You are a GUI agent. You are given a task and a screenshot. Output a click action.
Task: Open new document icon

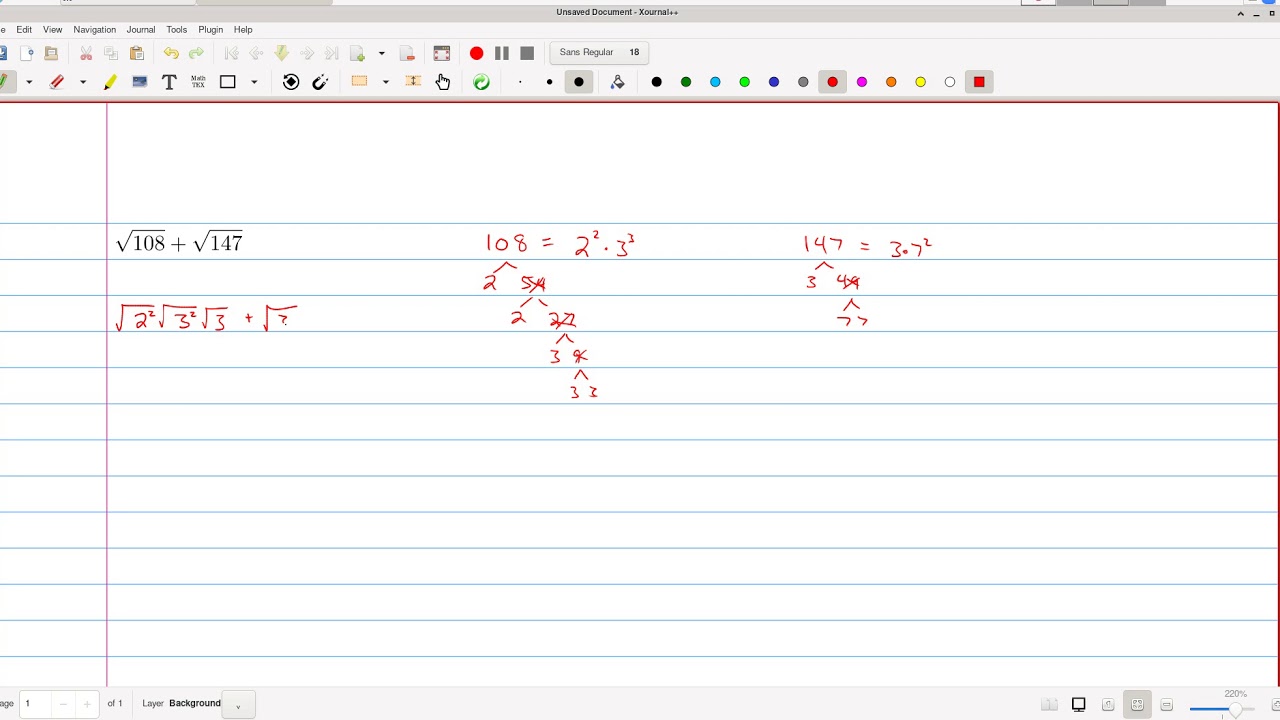[27, 53]
